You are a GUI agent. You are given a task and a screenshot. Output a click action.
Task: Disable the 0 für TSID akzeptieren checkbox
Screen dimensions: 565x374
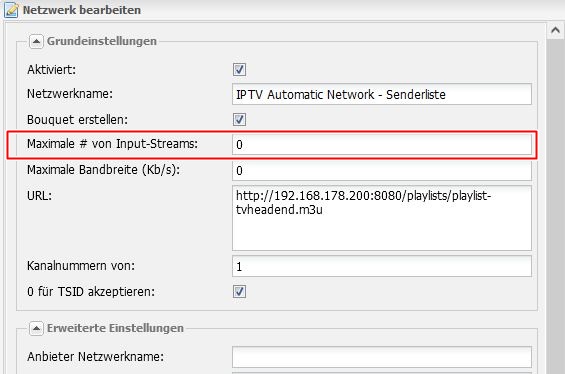point(239,291)
